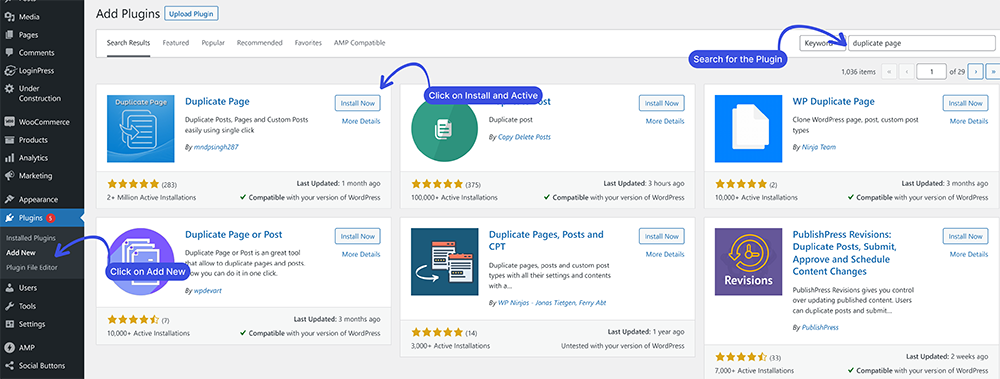Open the Duplicate Pages, Posts and CPT title
Viewport: 1000px width, 379px height.
(546, 240)
